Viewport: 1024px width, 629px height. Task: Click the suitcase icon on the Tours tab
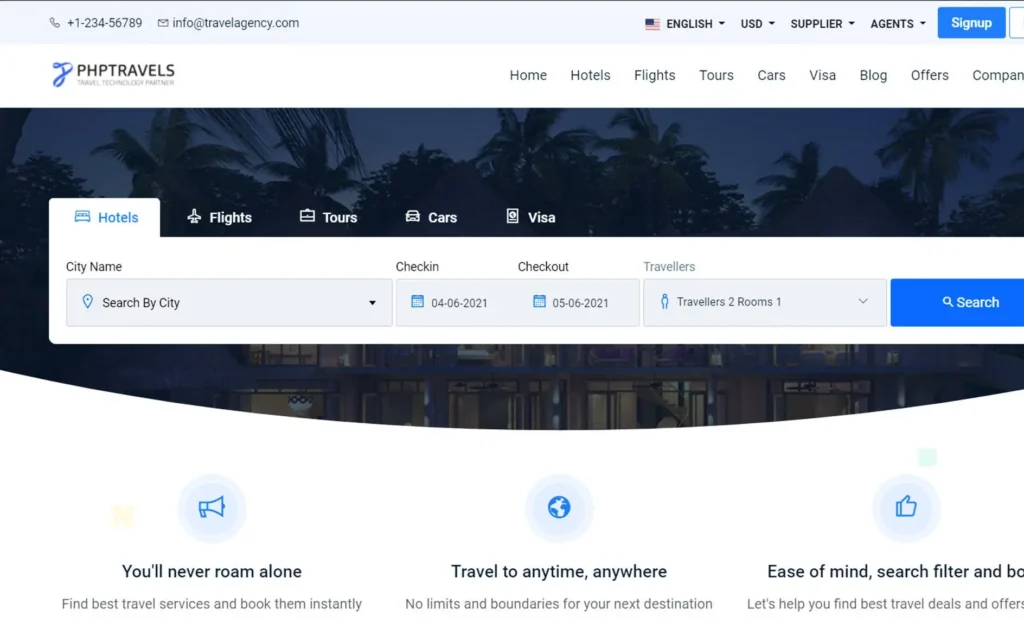coord(307,216)
